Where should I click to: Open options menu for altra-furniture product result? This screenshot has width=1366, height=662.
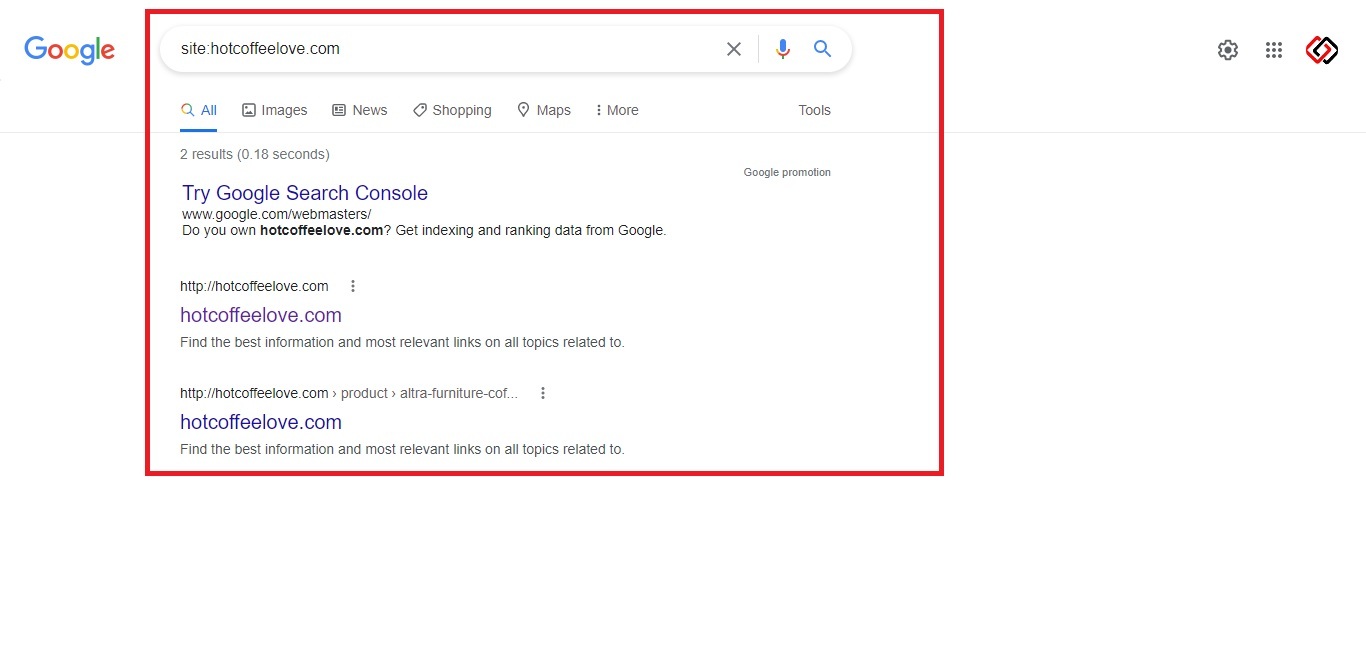coord(543,393)
